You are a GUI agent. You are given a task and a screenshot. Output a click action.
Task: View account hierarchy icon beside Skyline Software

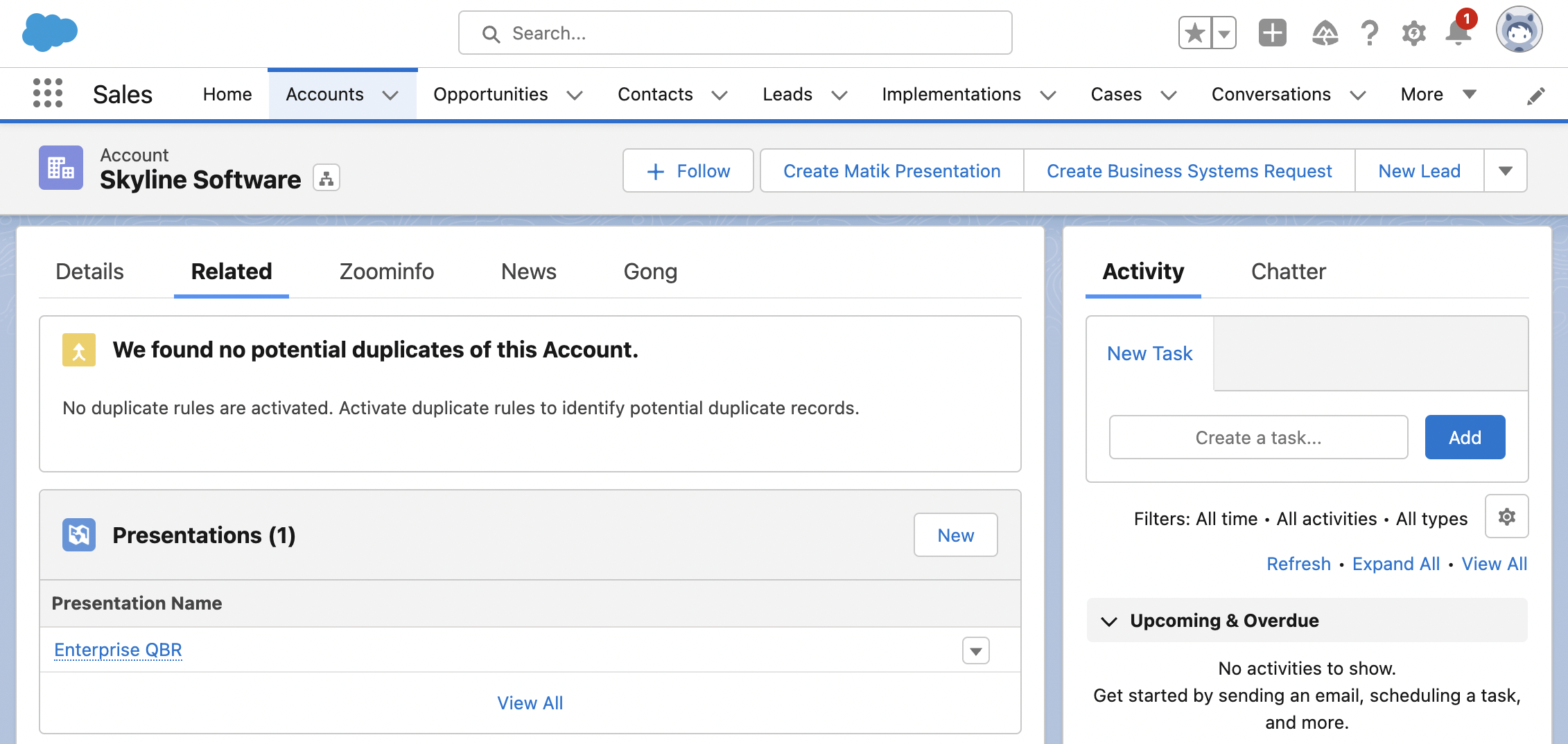(x=326, y=178)
